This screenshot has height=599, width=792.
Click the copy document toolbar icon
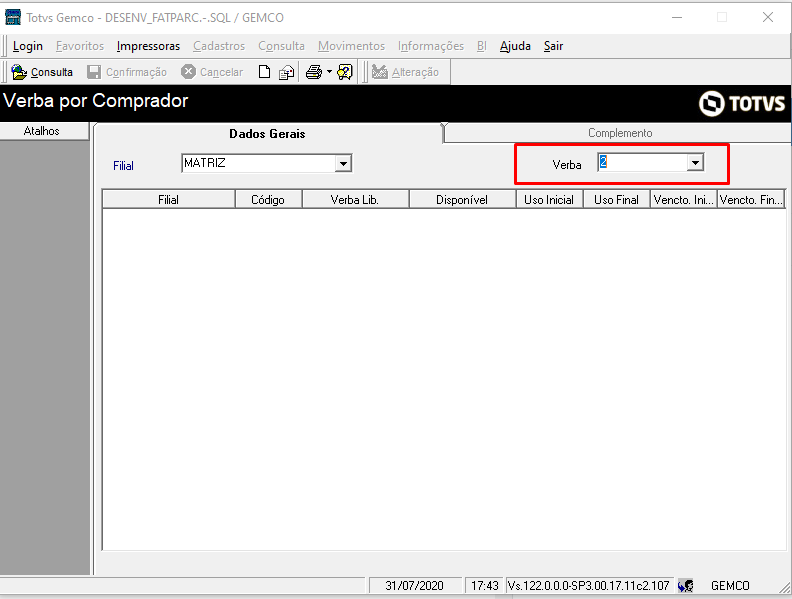tap(287, 72)
